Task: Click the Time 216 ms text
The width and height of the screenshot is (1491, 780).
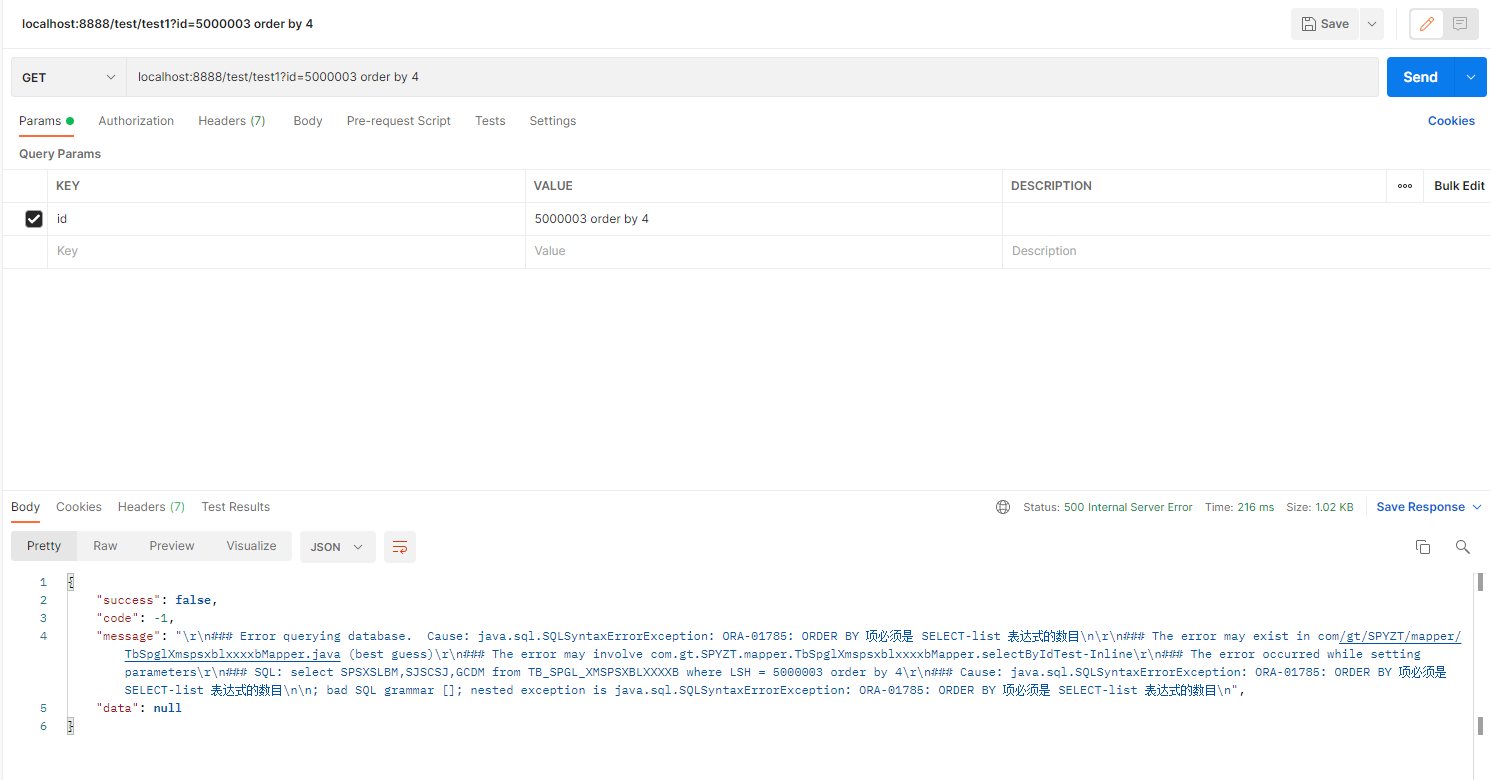Action: [x=1240, y=507]
